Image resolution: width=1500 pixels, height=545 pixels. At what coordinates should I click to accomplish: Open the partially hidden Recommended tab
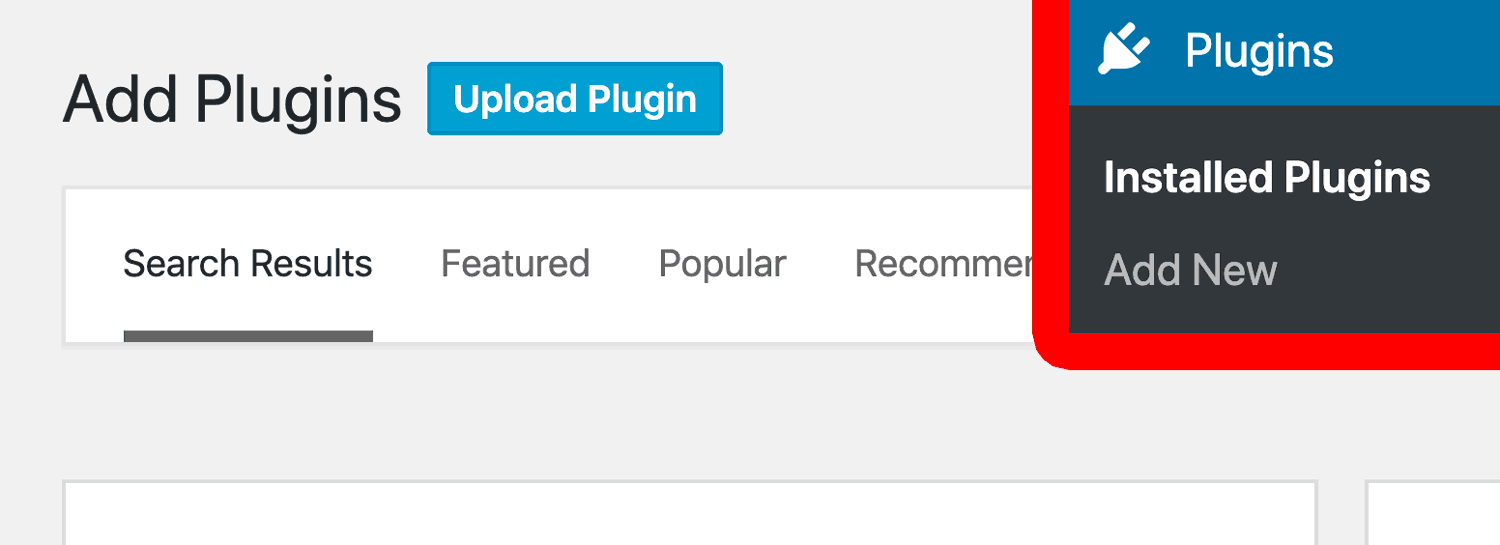[x=942, y=264]
